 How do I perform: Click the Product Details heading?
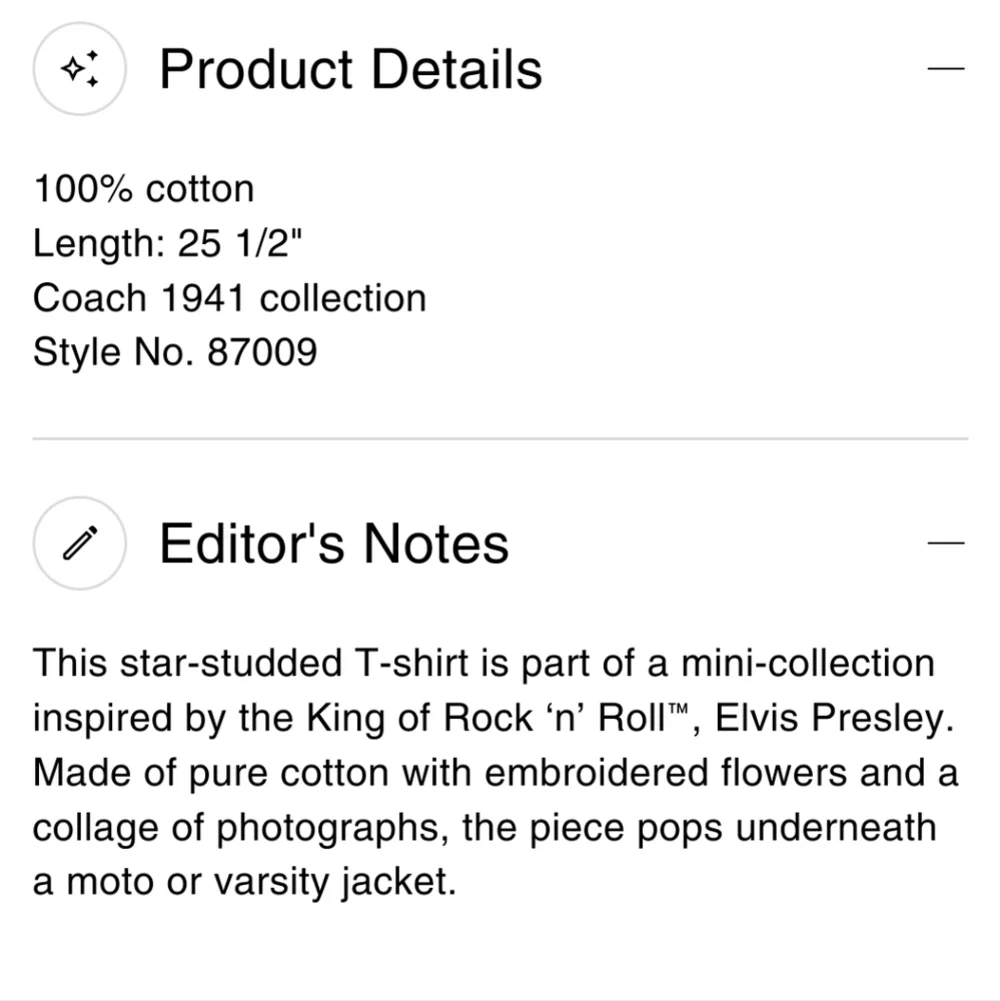(x=350, y=69)
